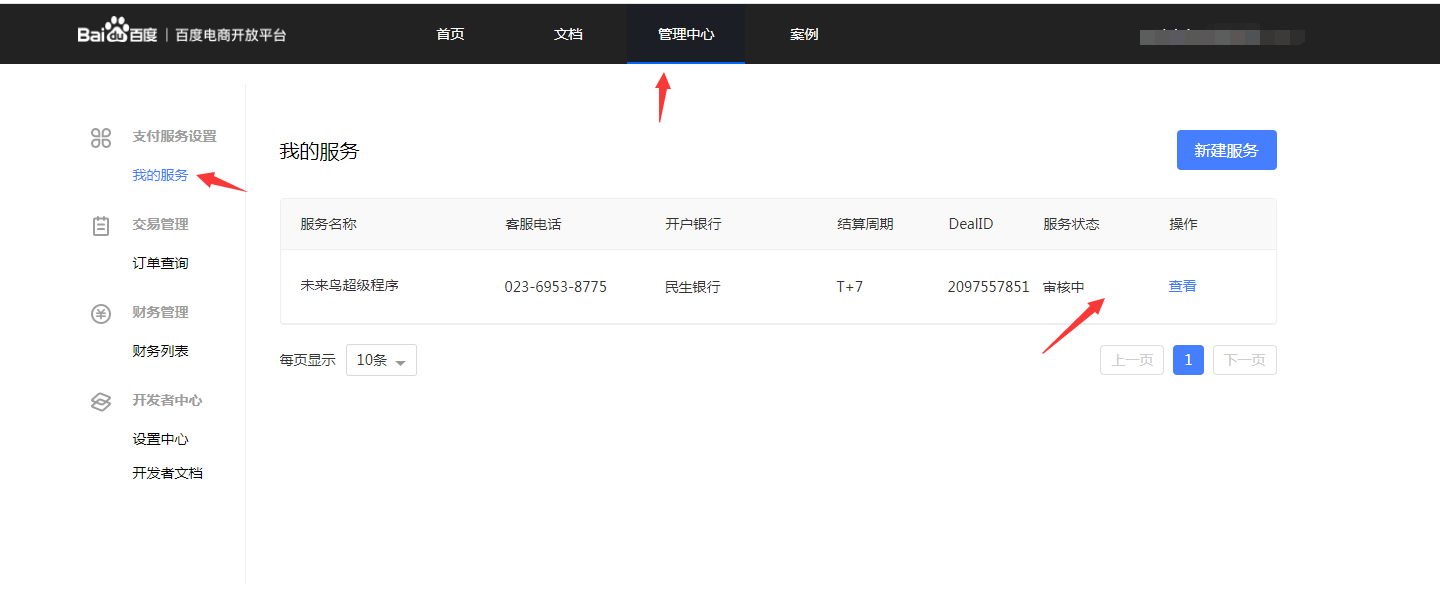Click the 财务管理 yen icon
1440x603 pixels.
pos(101,313)
